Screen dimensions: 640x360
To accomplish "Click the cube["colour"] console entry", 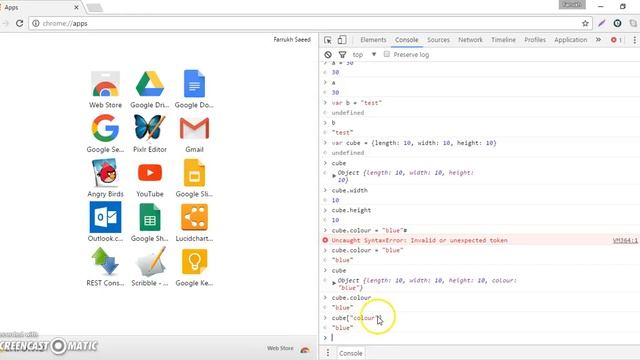I will point(357,318).
